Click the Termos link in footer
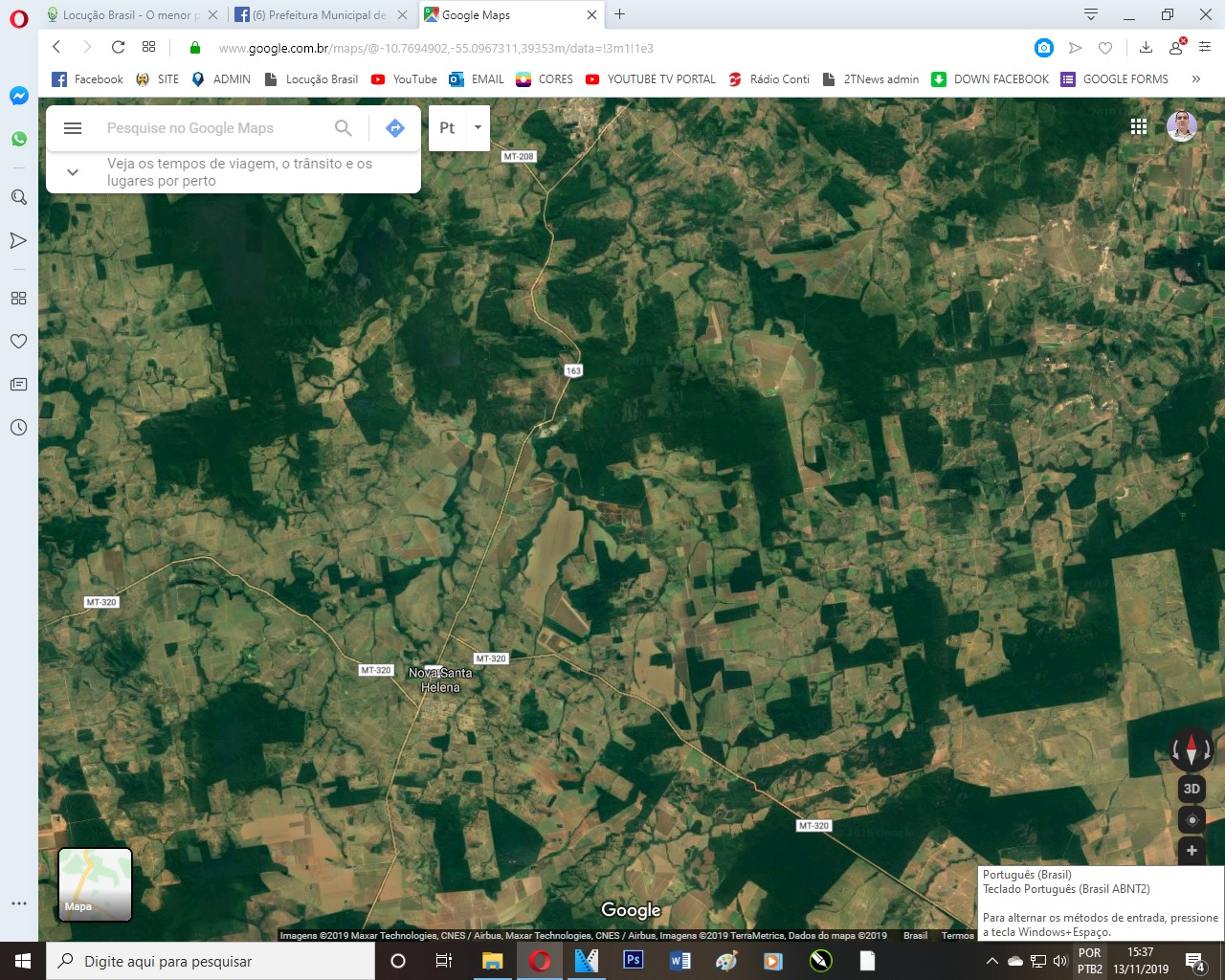The image size is (1225, 980). pos(957,936)
